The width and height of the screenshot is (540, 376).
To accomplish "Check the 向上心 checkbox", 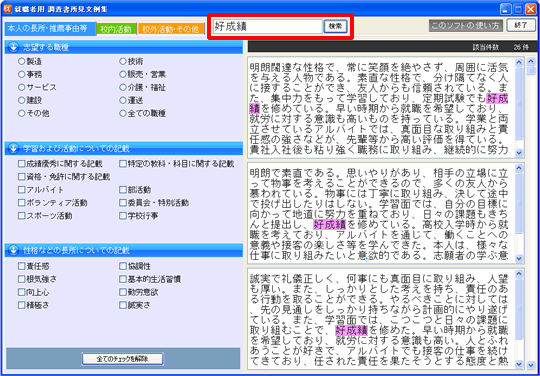I will (22, 292).
